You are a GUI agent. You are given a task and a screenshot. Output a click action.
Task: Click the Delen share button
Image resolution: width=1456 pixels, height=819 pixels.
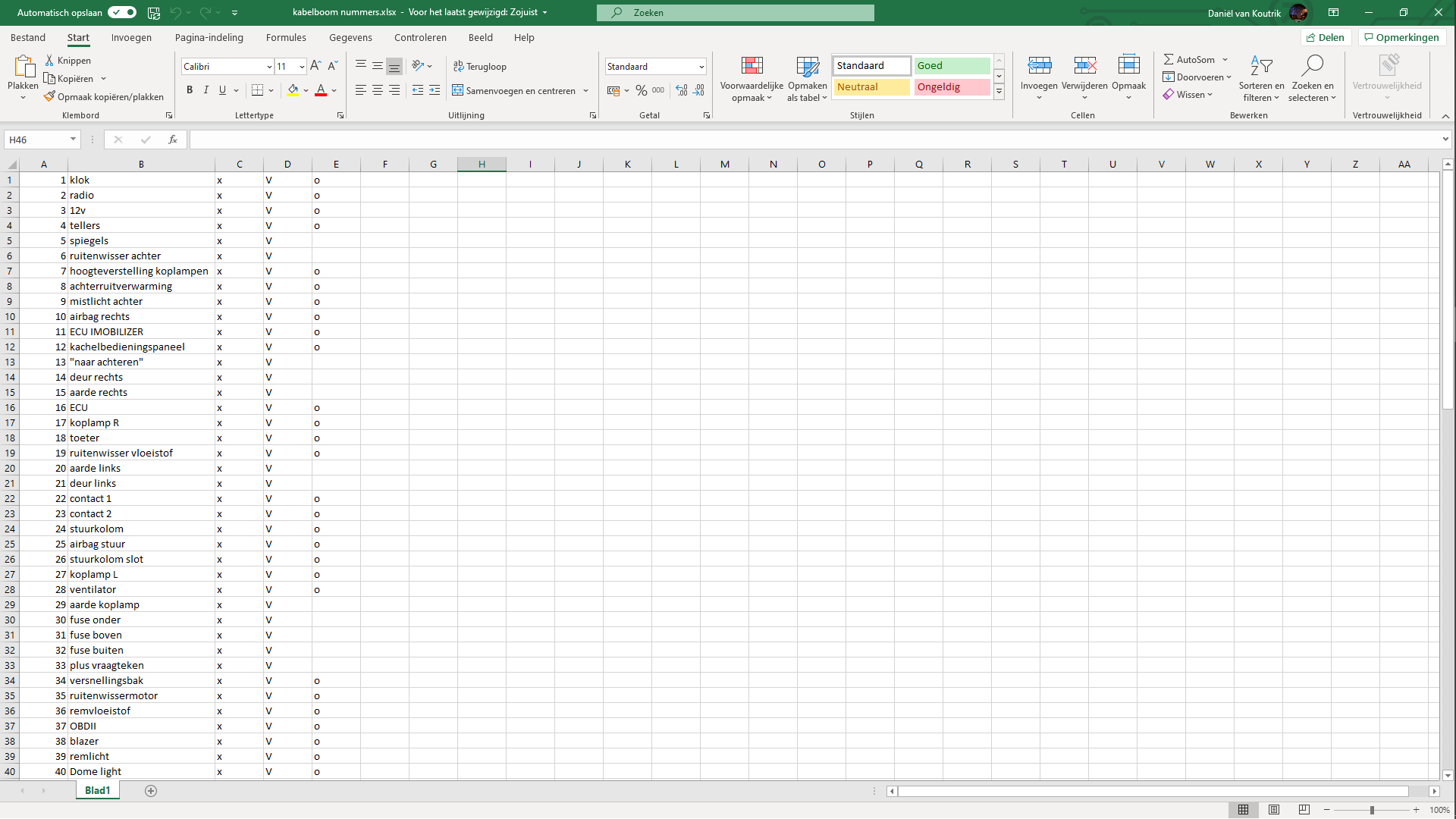pyautogui.click(x=1326, y=37)
